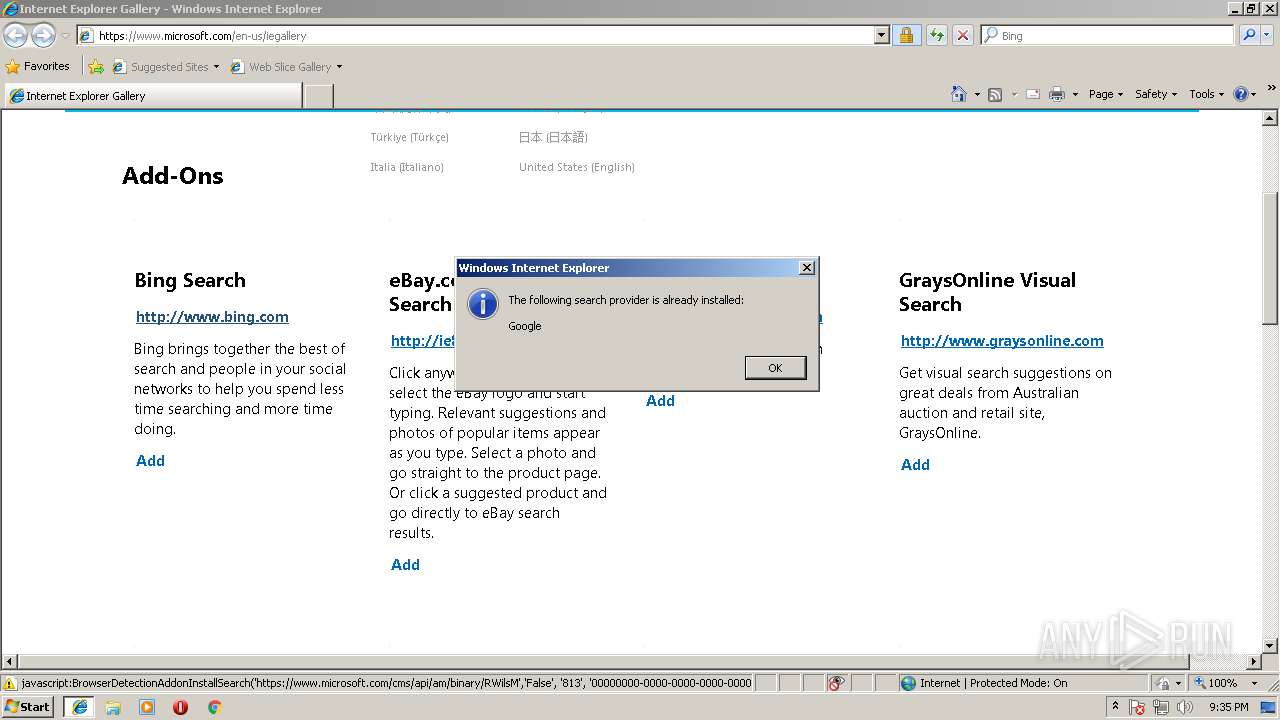Open a new blank tab

(318, 96)
